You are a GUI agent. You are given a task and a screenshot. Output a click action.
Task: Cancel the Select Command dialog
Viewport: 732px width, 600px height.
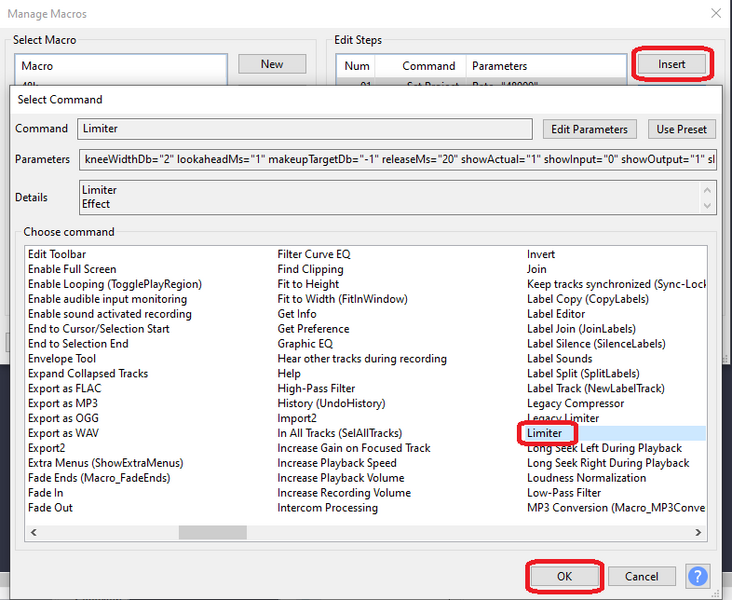point(641,576)
